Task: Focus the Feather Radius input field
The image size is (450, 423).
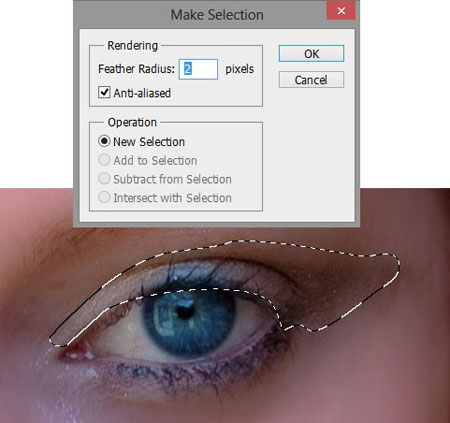Action: [x=198, y=69]
